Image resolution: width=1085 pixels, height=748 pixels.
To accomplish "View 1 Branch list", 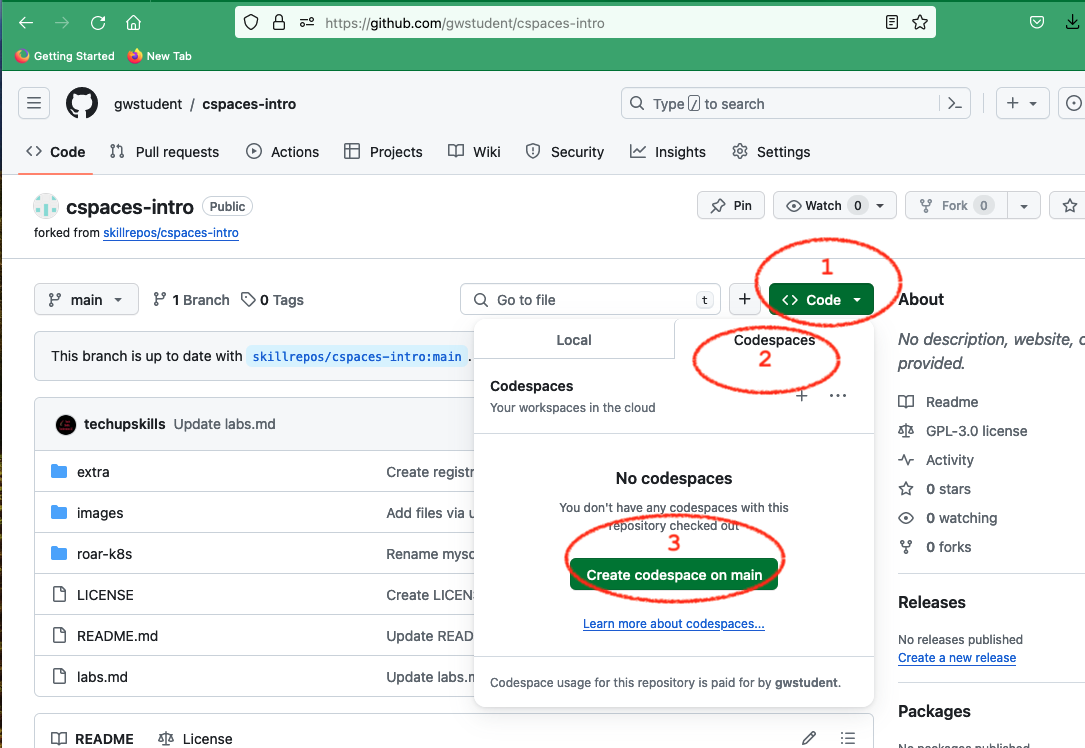I will (x=191, y=300).
